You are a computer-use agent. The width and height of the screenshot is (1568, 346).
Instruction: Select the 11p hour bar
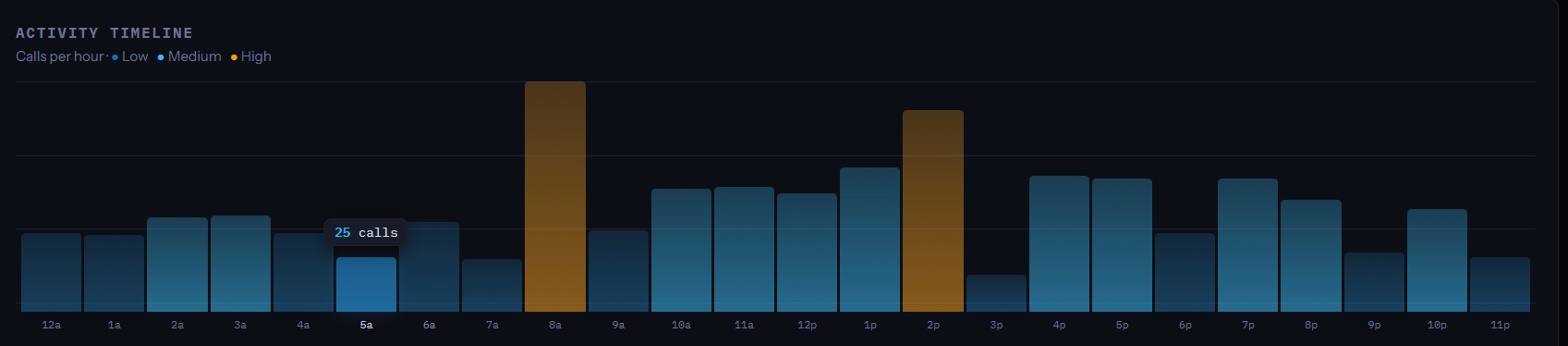1500,284
